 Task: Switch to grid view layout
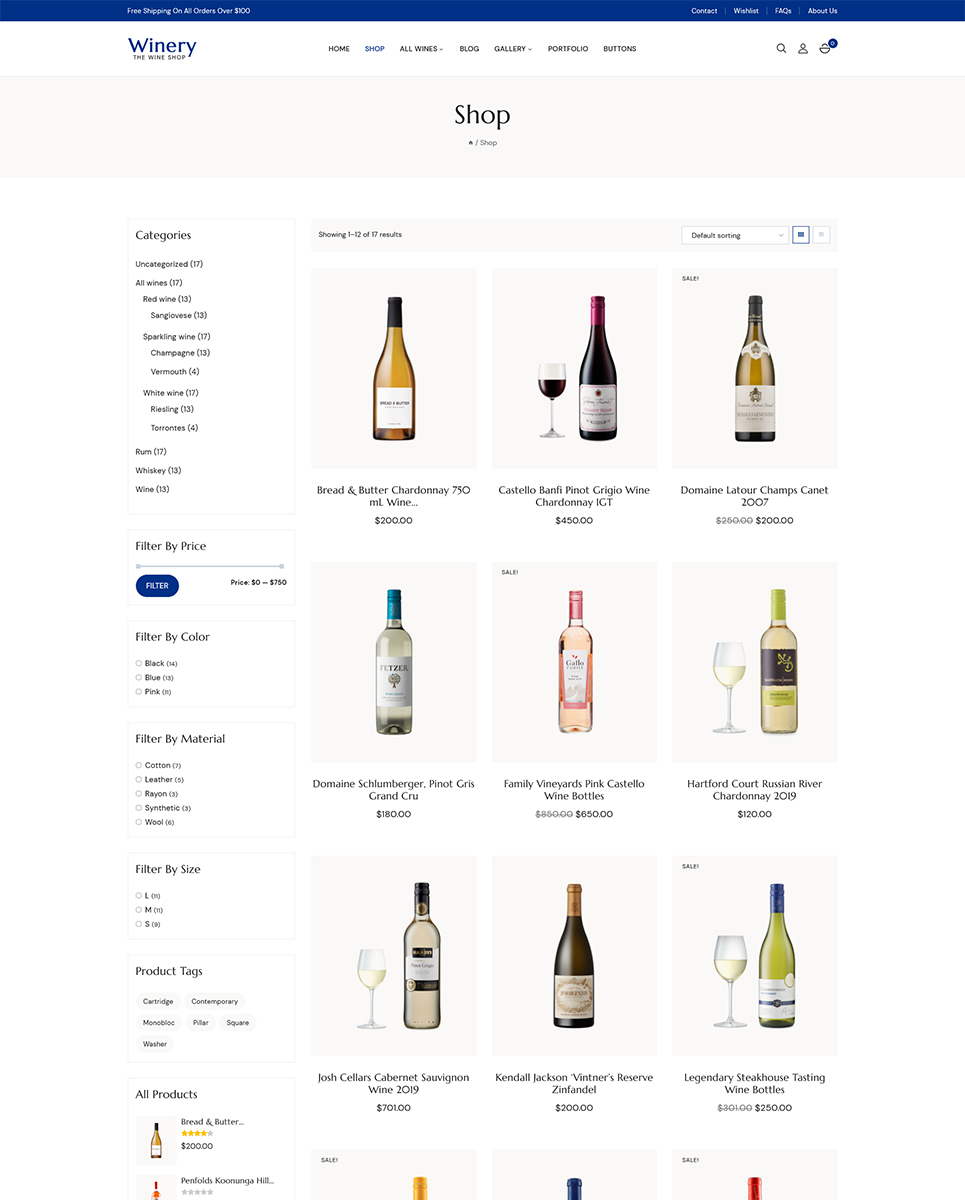(x=801, y=235)
